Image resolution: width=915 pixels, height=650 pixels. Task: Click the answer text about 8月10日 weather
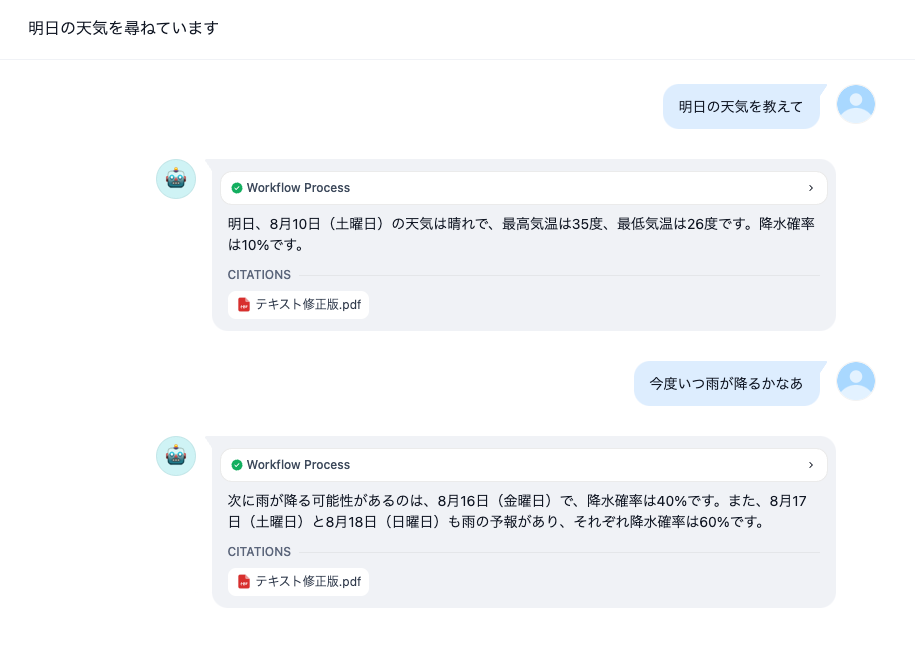(520, 234)
